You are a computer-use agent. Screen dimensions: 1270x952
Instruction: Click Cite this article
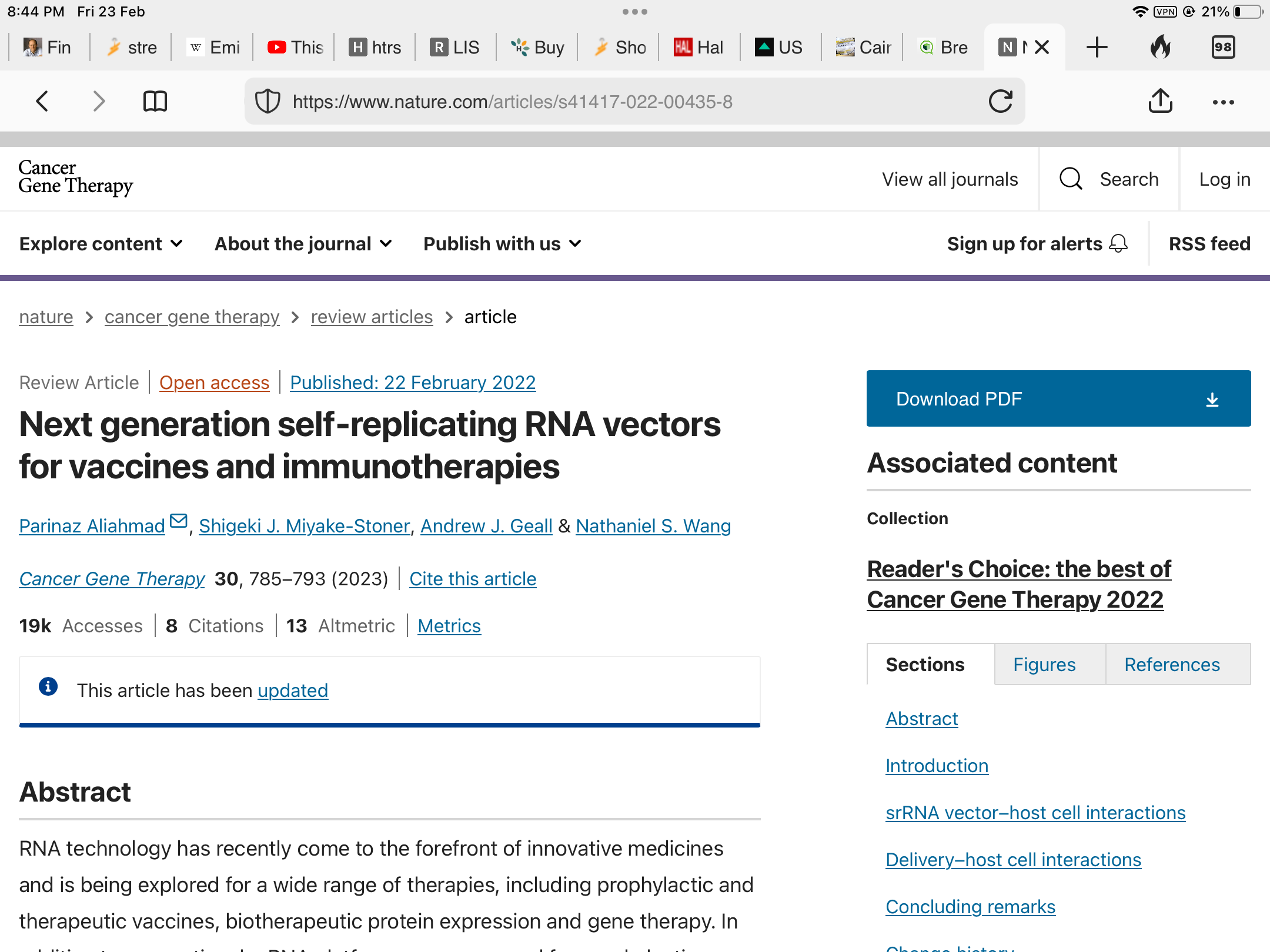click(x=473, y=579)
